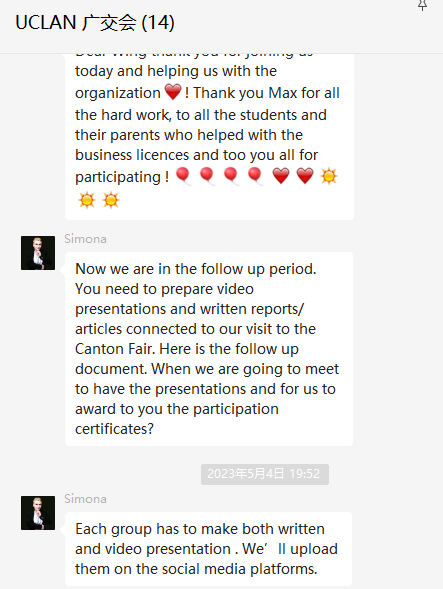Click the pin chat icon at top right

(422, 5)
